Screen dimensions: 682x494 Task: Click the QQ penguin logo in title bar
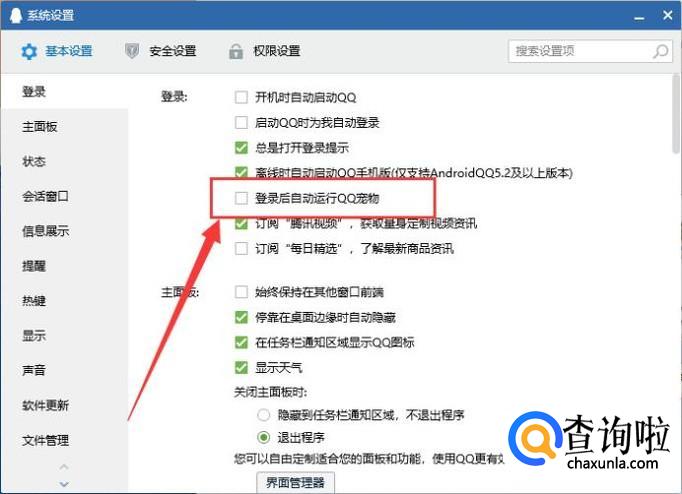click(15, 15)
